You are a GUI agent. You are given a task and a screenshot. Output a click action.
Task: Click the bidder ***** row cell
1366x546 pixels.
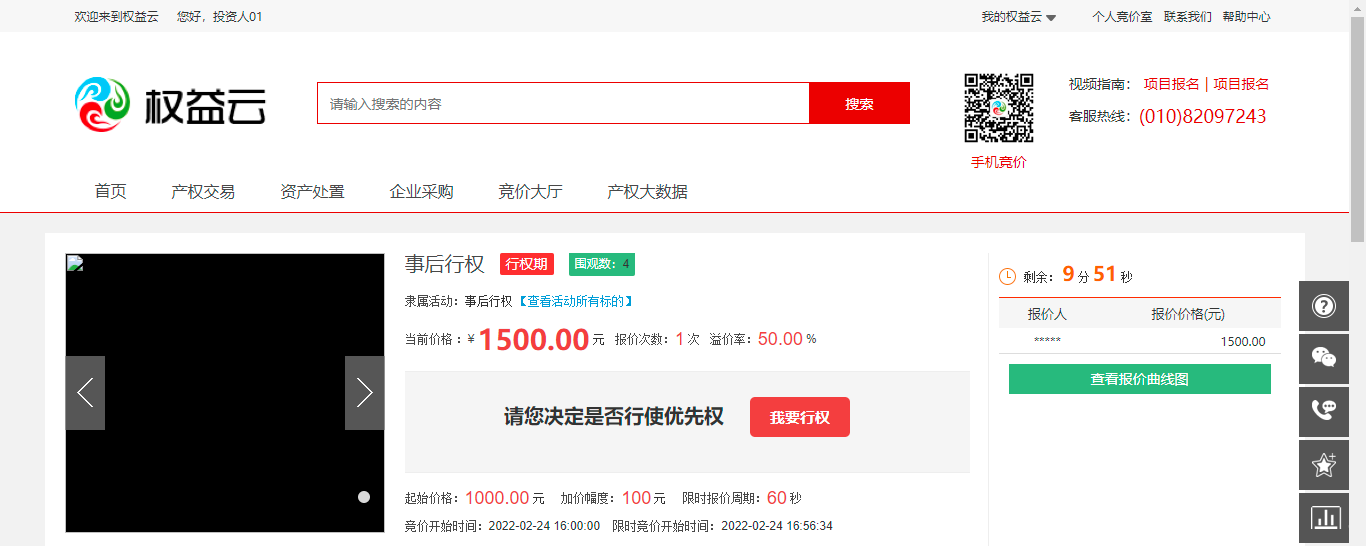coord(1047,341)
